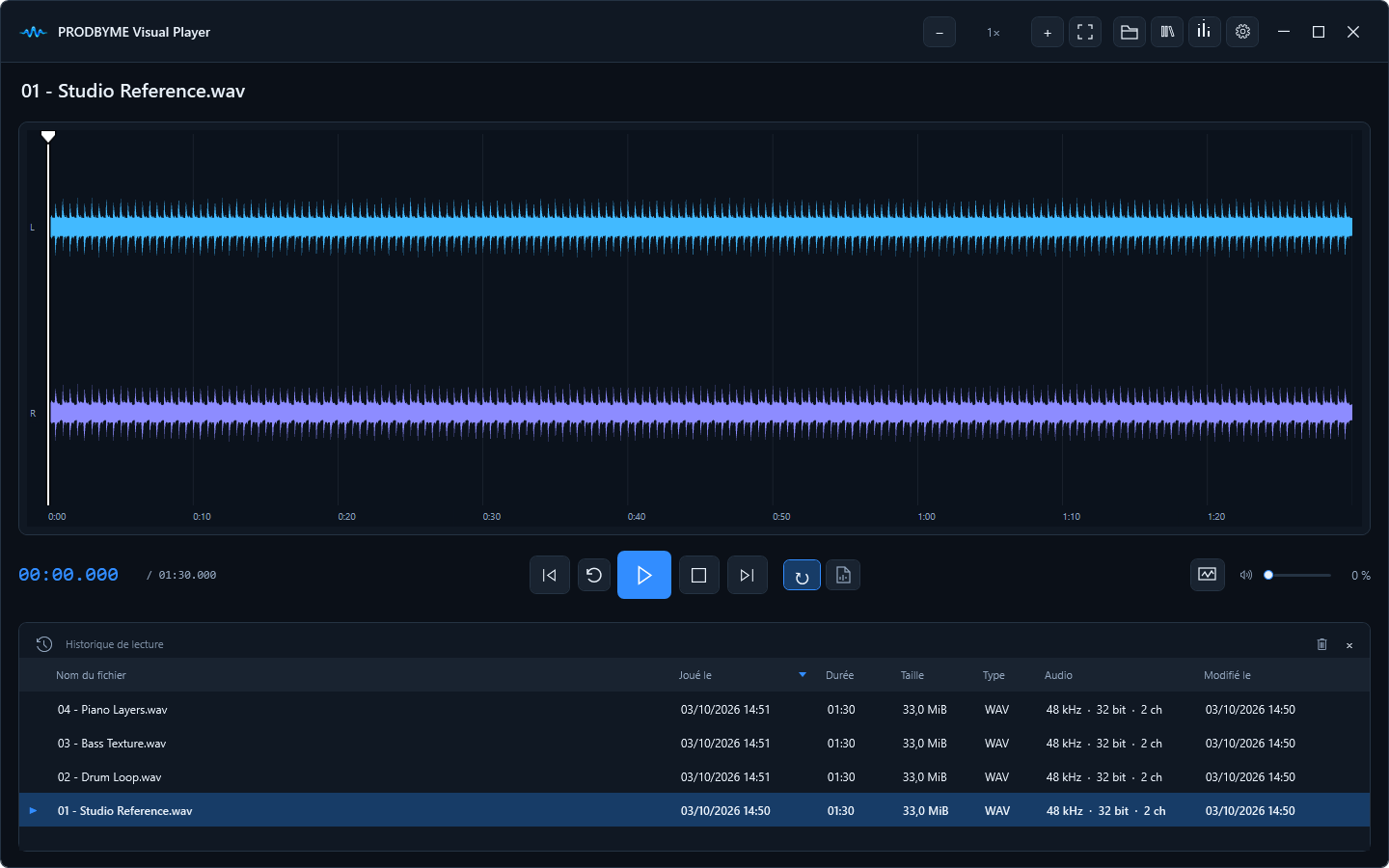Image resolution: width=1389 pixels, height=868 pixels.
Task: Open the library books icon
Action: (x=1167, y=32)
